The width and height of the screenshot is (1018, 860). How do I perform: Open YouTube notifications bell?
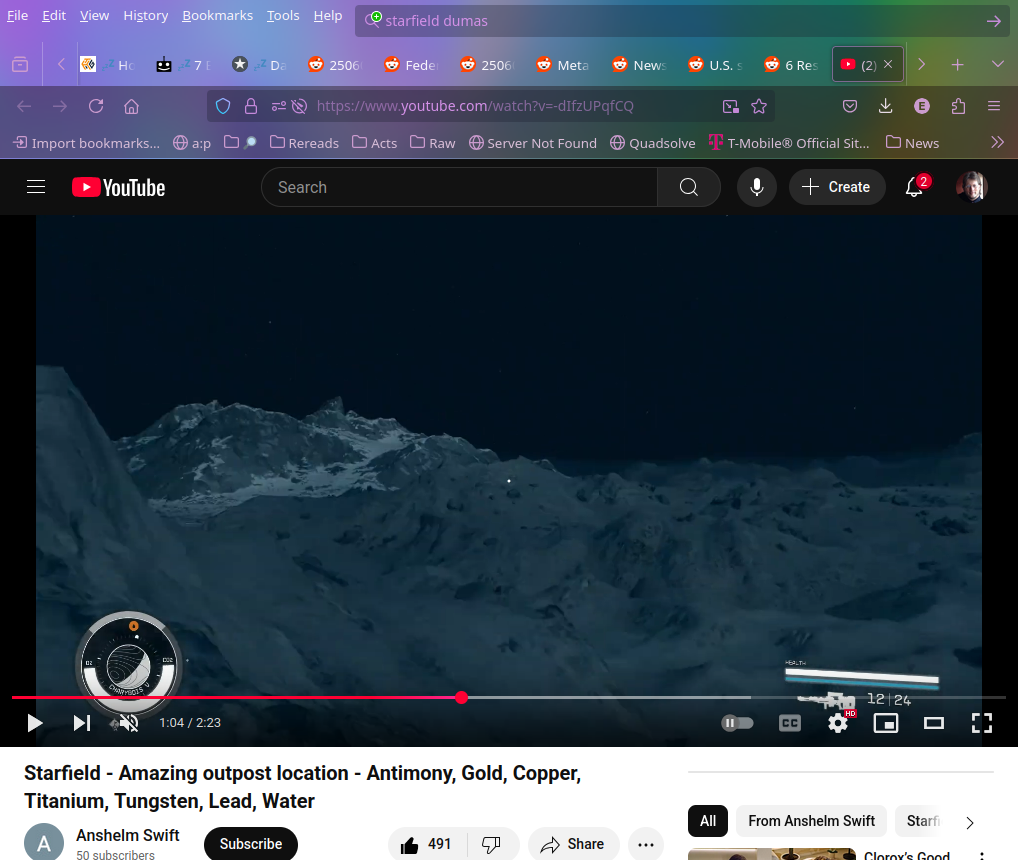coord(914,187)
